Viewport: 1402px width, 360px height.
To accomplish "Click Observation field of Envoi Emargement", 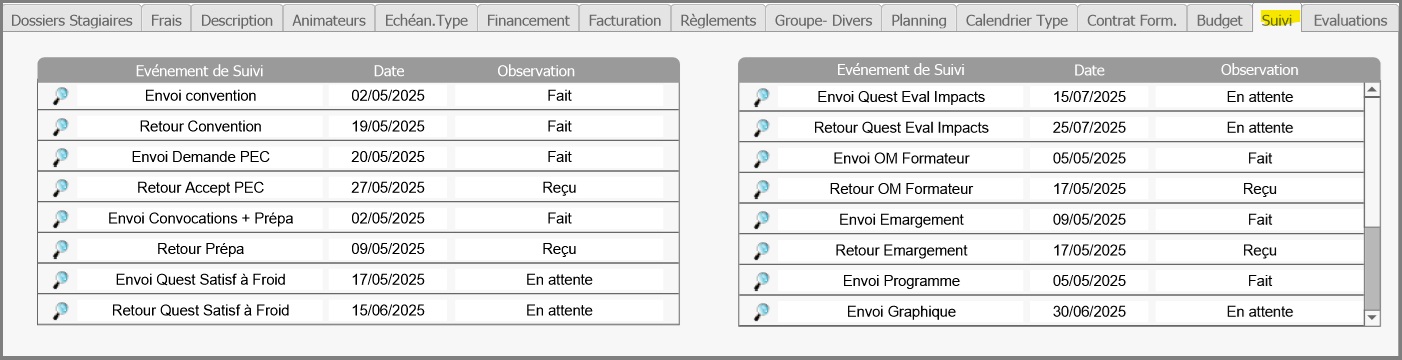I will coord(1260,220).
